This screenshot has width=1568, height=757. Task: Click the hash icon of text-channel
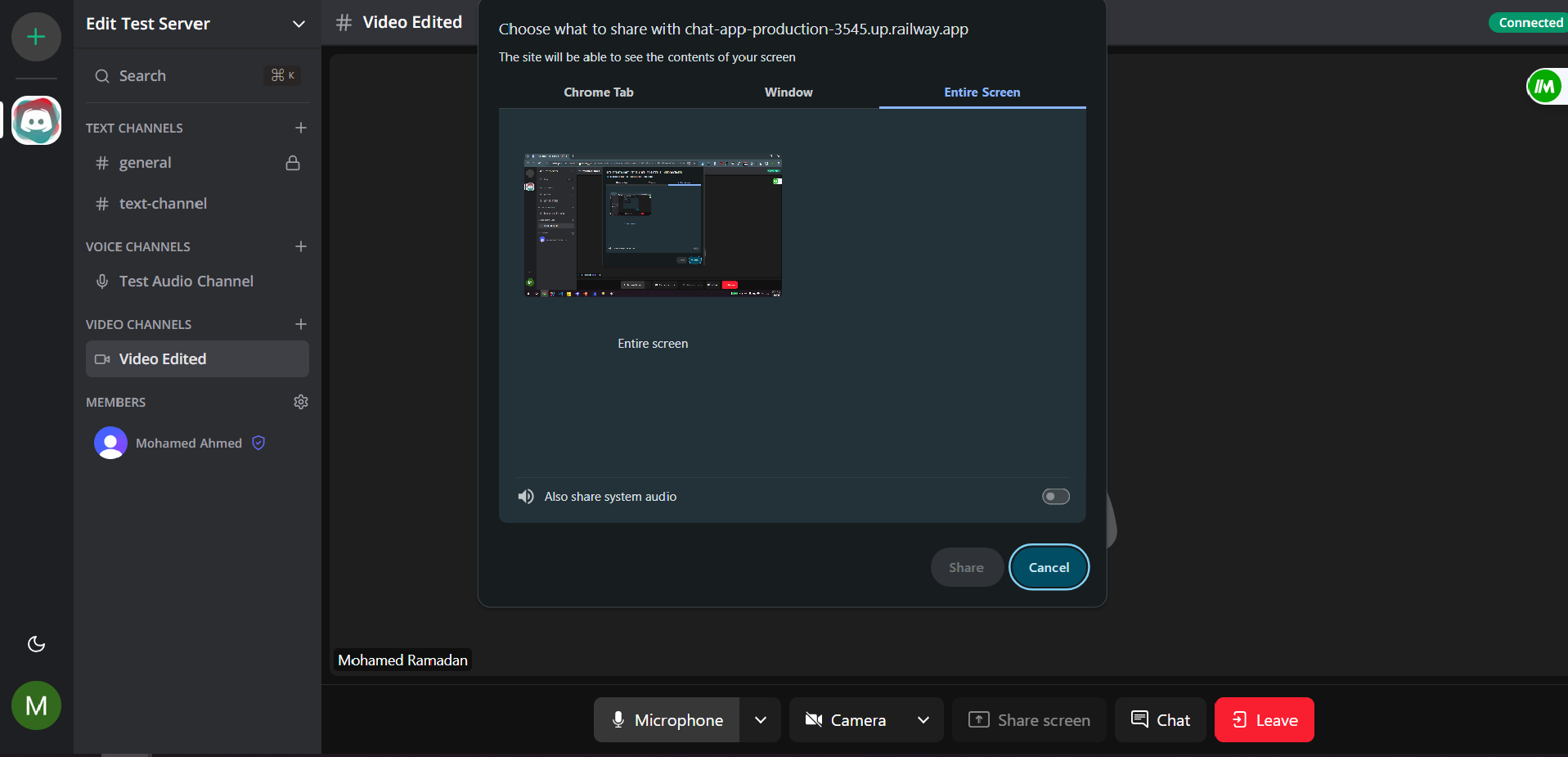(102, 204)
